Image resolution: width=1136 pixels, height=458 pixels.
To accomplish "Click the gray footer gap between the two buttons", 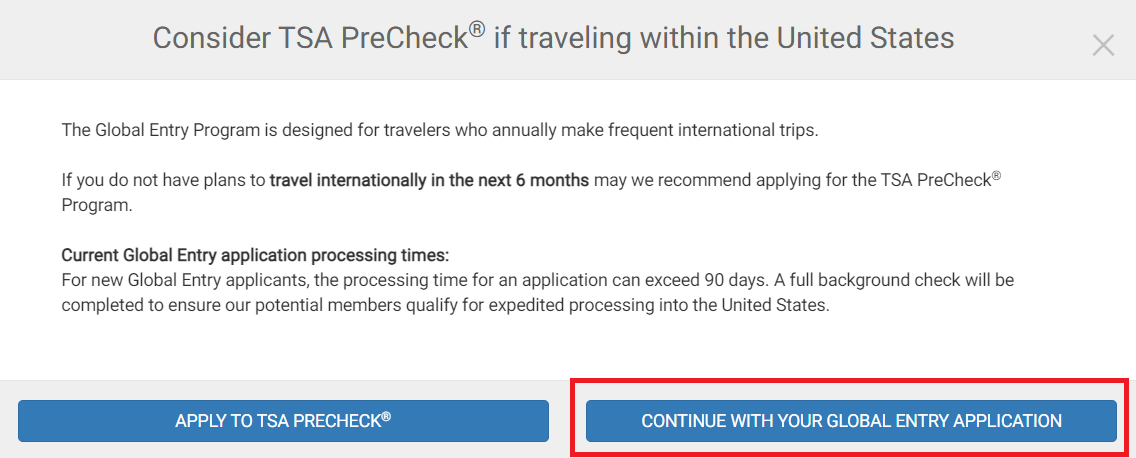I will (567, 420).
